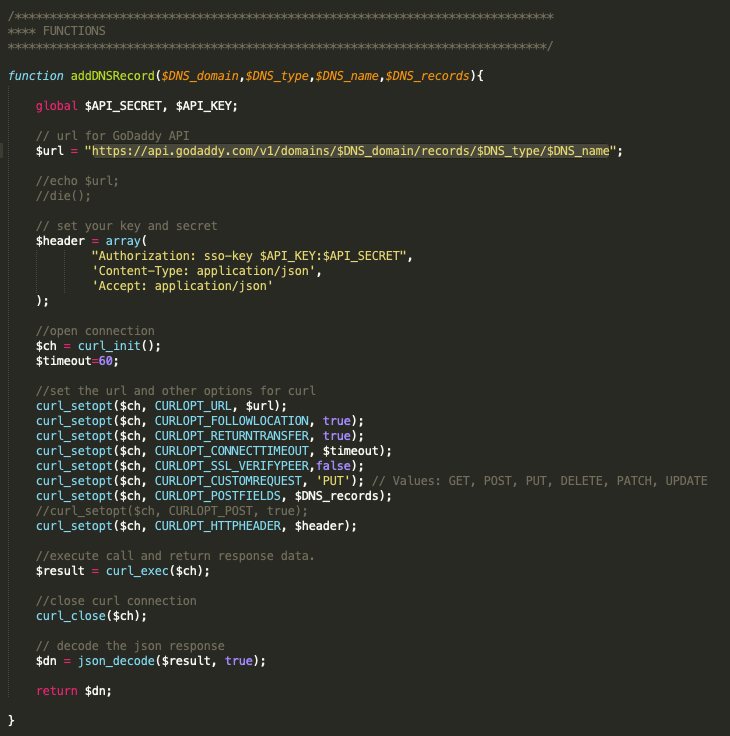Click the global keyword

(56, 106)
